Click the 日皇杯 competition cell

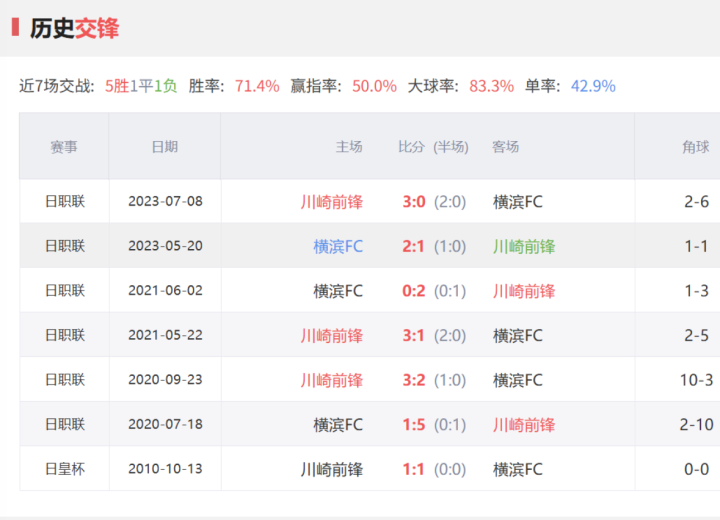(65, 469)
